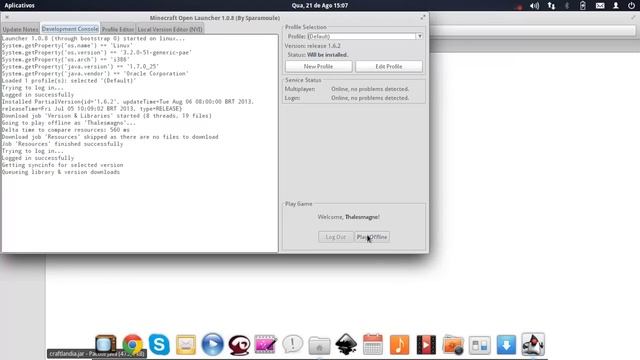
Task: Launch Inkscape from the dock
Action: pyautogui.click(x=346, y=344)
